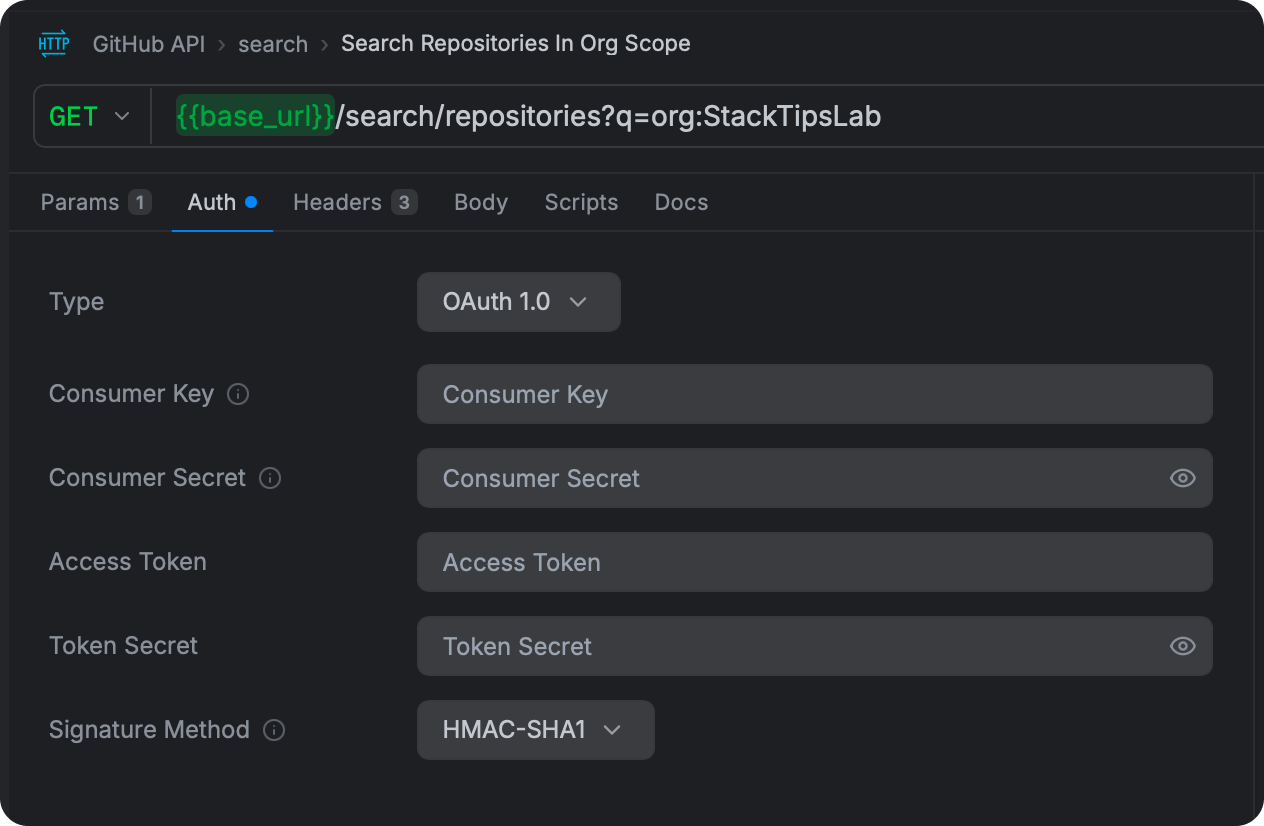
Task: Open the GET method dropdown
Action: (90, 117)
